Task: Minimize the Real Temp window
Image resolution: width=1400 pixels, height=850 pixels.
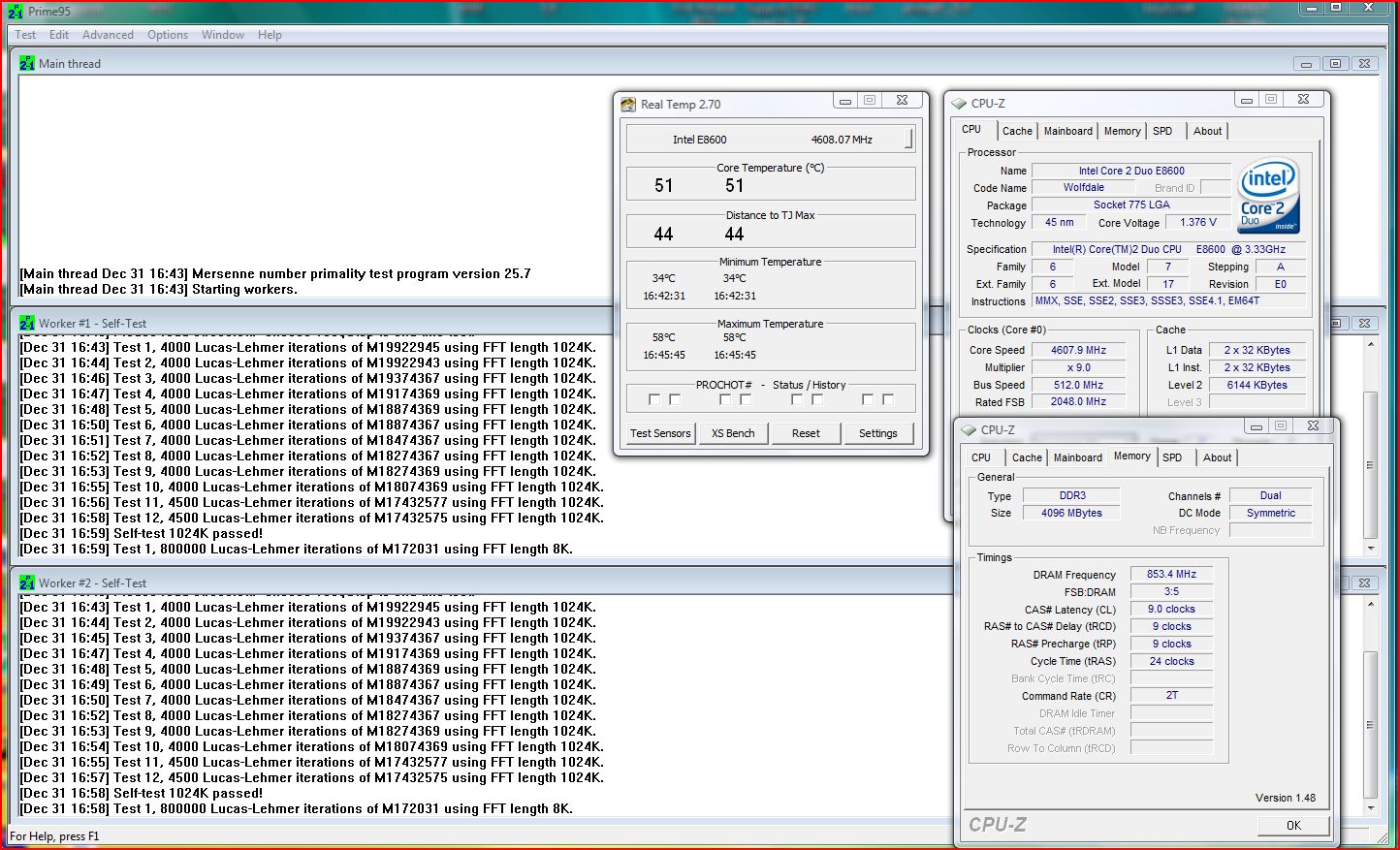Action: click(845, 101)
